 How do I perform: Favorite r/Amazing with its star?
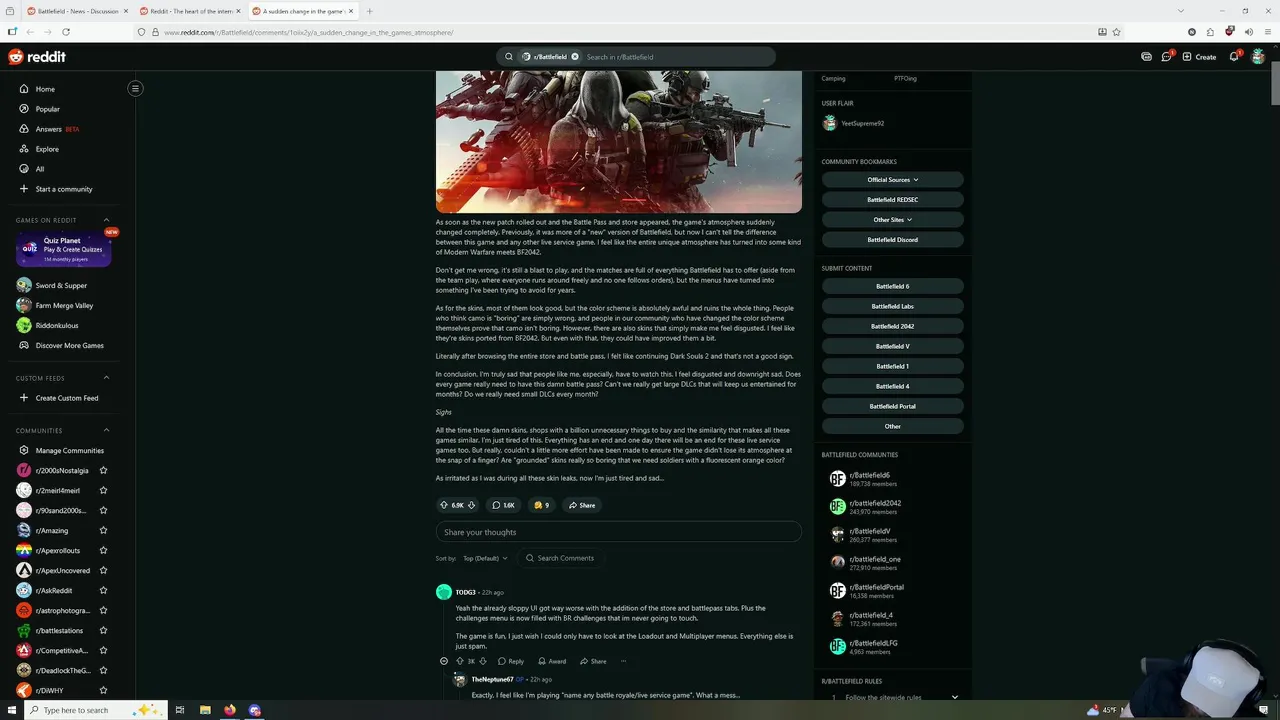tap(103, 530)
